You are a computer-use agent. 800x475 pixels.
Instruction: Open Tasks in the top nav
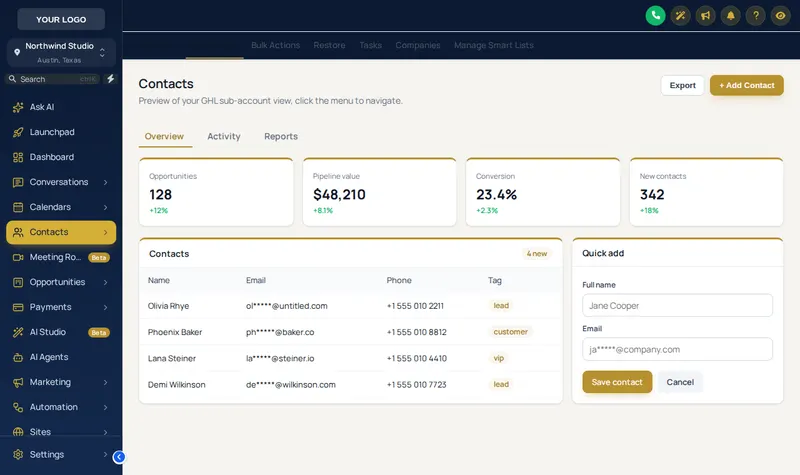(x=370, y=45)
